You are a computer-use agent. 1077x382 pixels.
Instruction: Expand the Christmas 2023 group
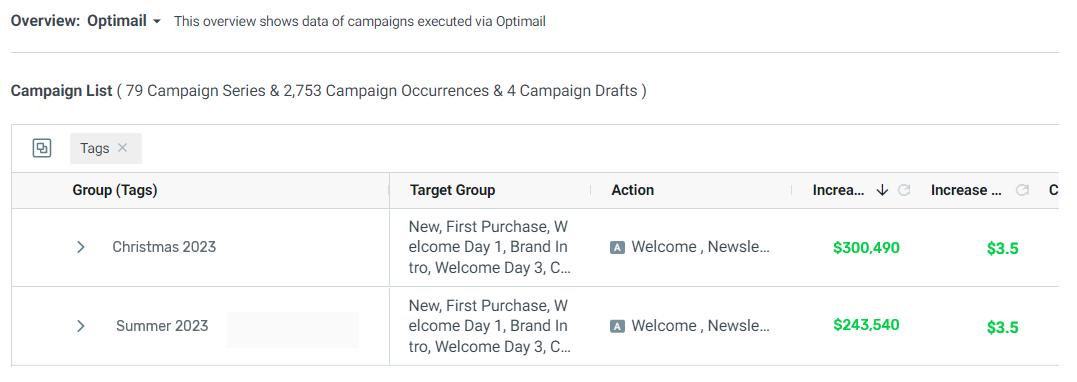(80, 247)
